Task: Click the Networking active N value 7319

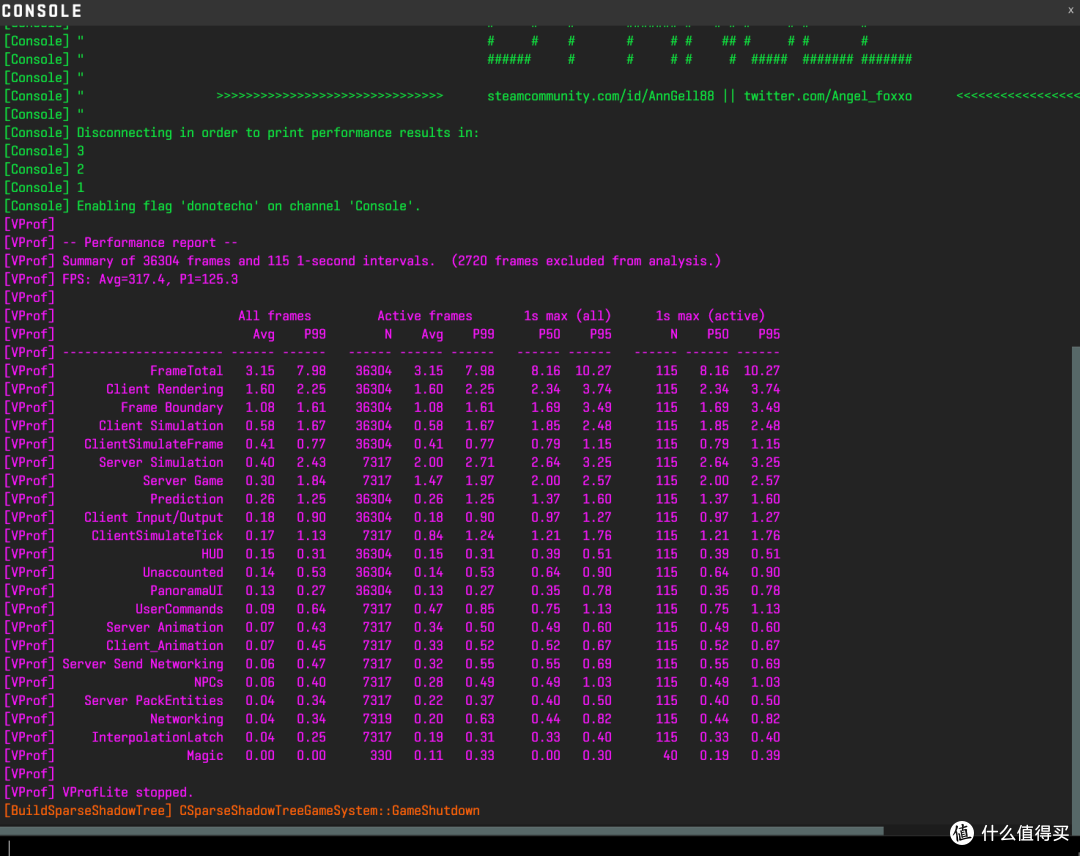Action: click(377, 718)
